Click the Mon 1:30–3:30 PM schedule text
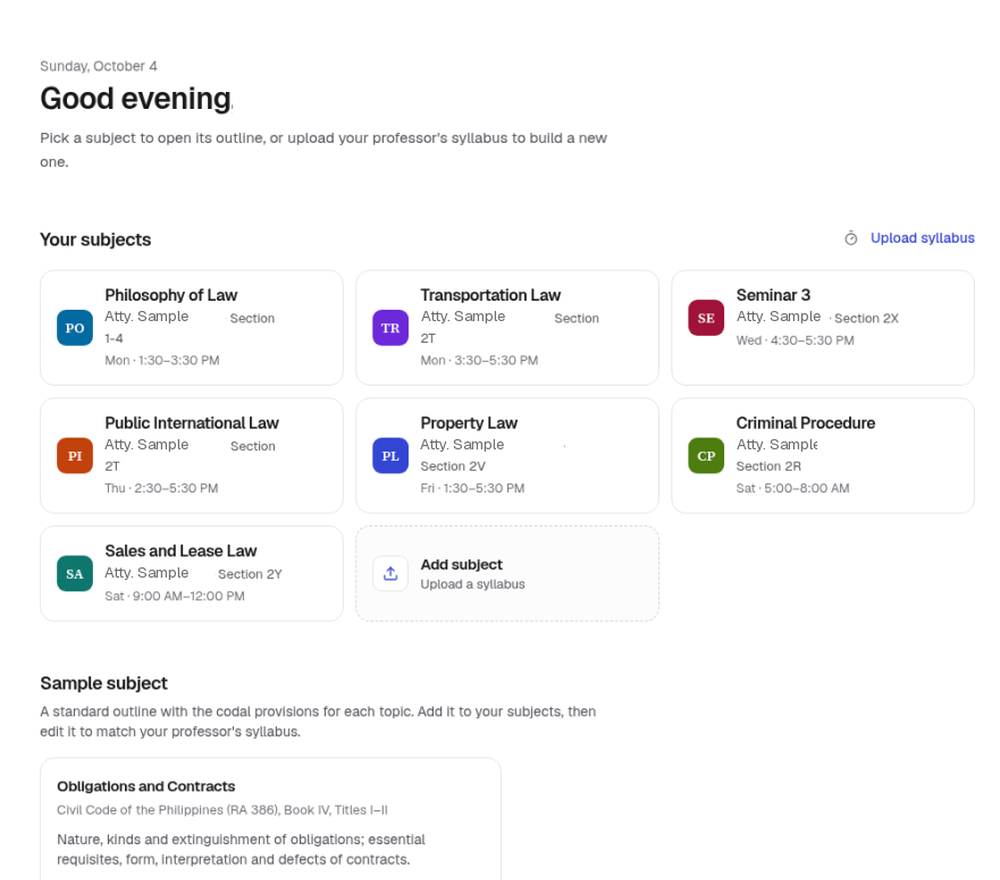The height and width of the screenshot is (880, 1000). coord(162,360)
